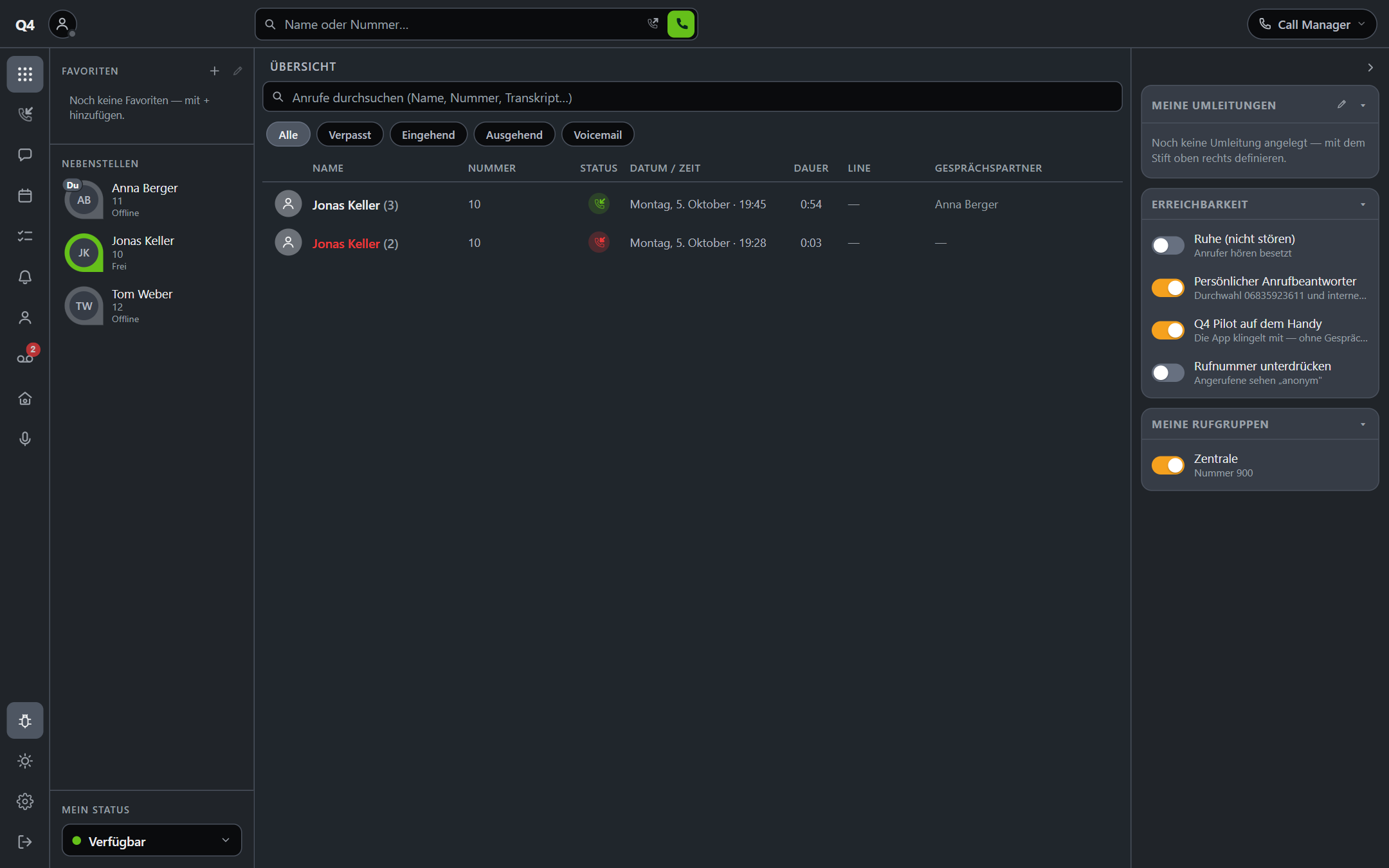Open the chat messages sidebar icon
The height and width of the screenshot is (868, 1389).
tap(25, 155)
